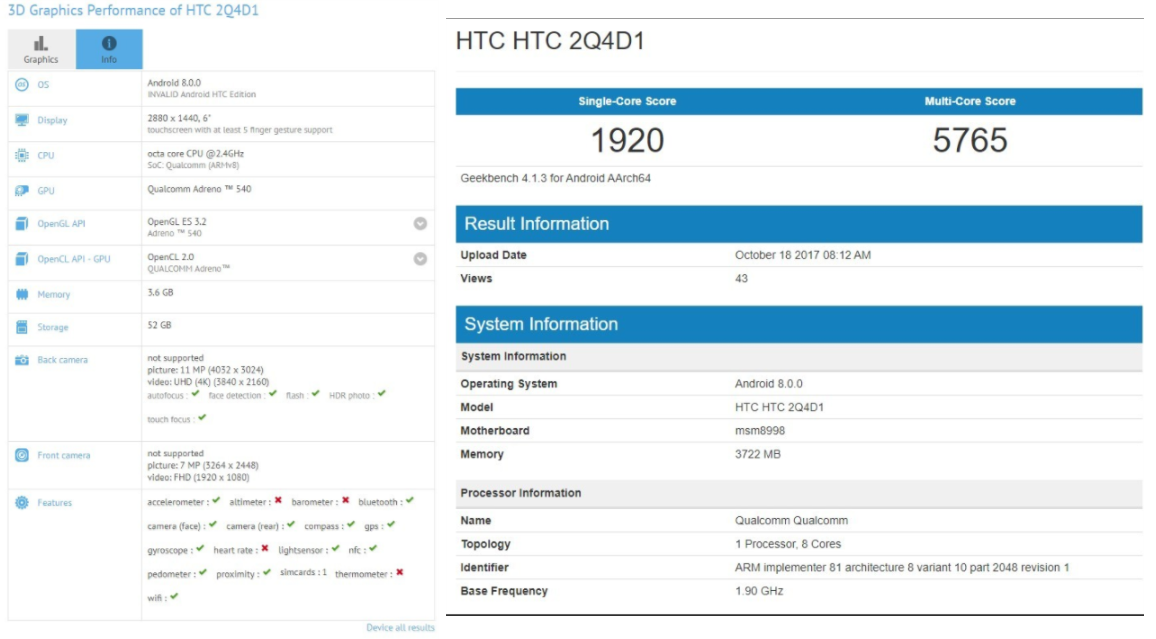Click the 1.90 GHz base frequency
The height and width of the screenshot is (639, 1156).
(759, 591)
